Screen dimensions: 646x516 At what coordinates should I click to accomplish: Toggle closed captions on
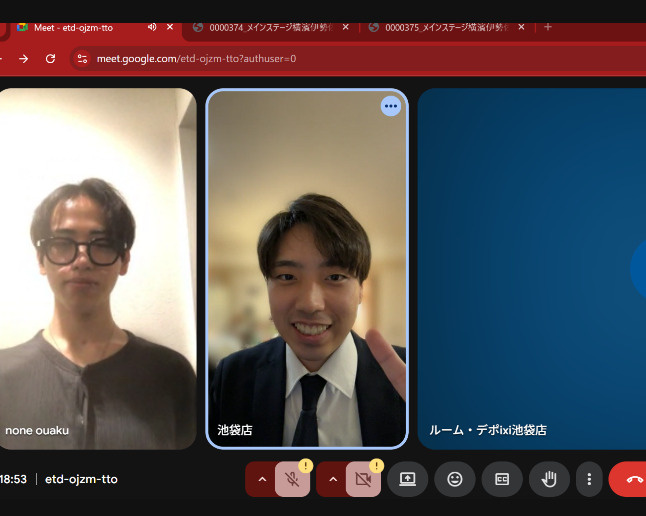[502, 479]
